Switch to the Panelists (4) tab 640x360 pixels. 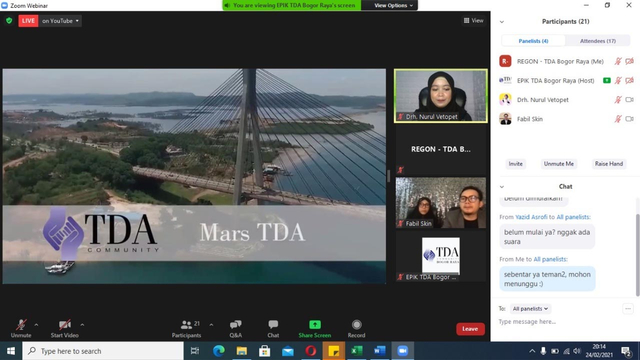[533, 41]
